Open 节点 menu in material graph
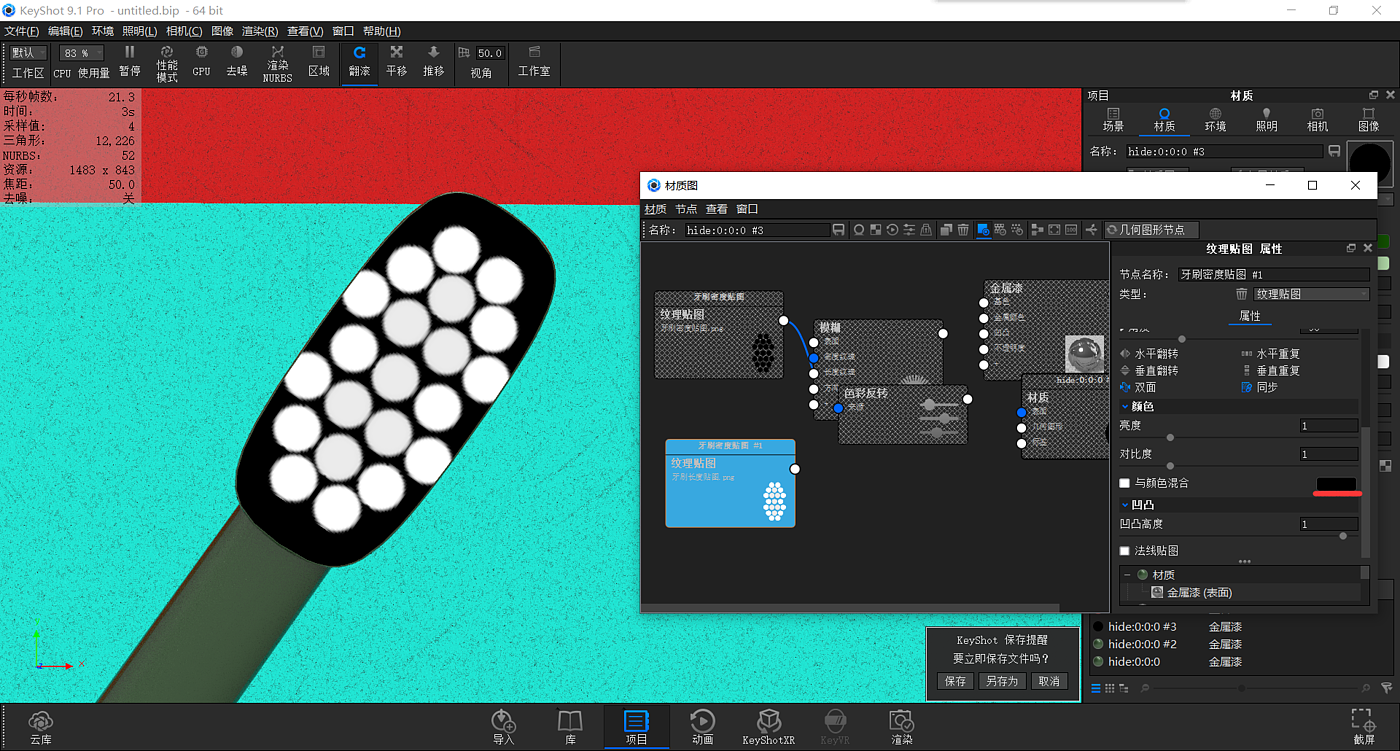This screenshot has width=1400, height=751. [686, 209]
